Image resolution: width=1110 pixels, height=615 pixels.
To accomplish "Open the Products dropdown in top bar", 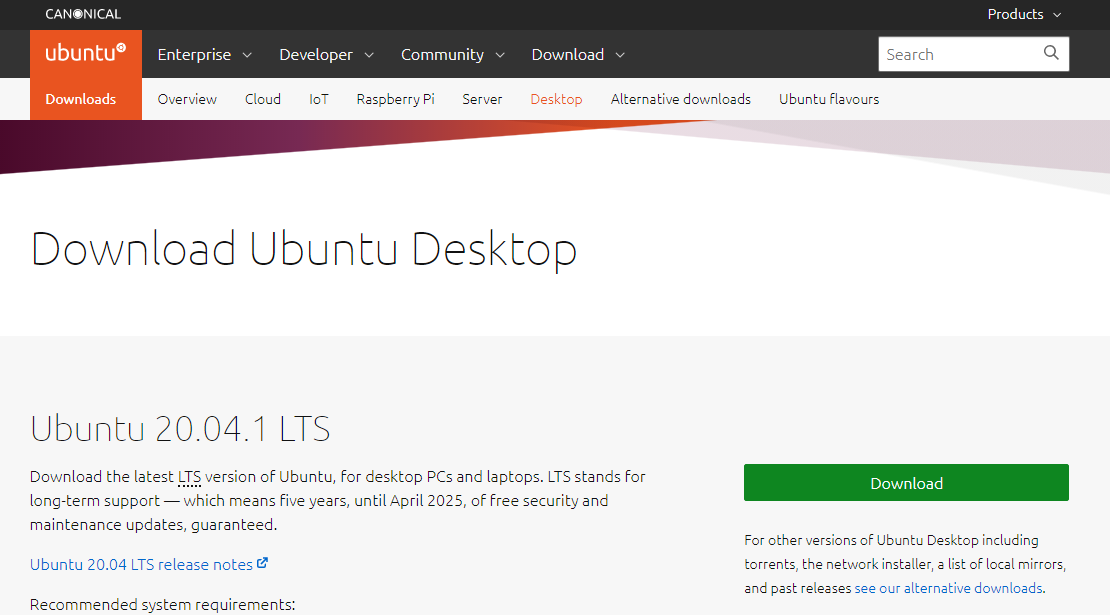I will click(1024, 14).
